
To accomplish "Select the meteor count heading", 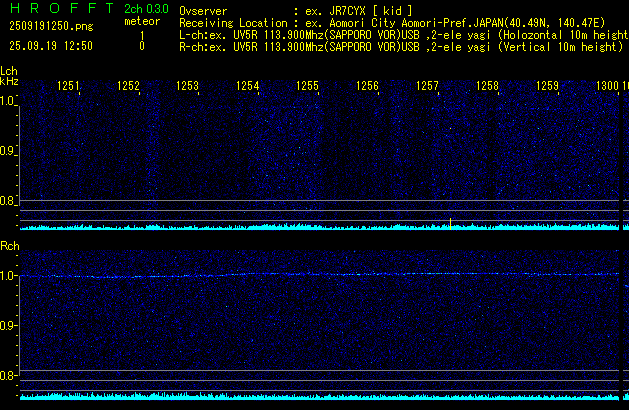I will click(x=141, y=21).
